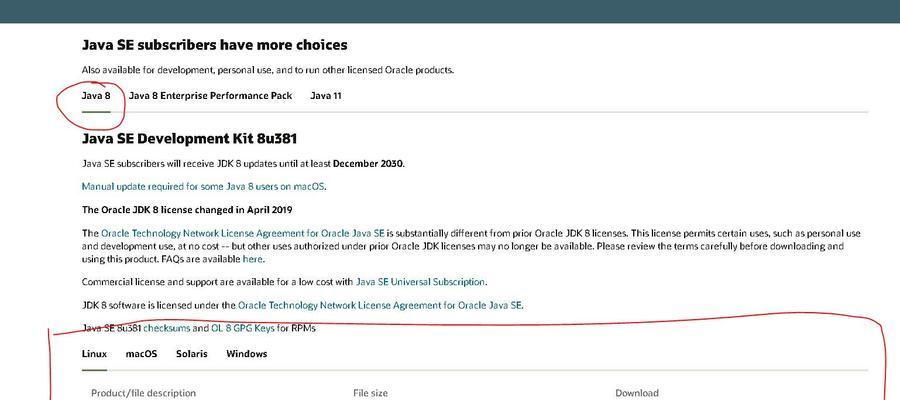This screenshot has width=900, height=400.
Task: Click 'The Oracle JDK 8 license changed in April 2019' text
Action: (187, 209)
